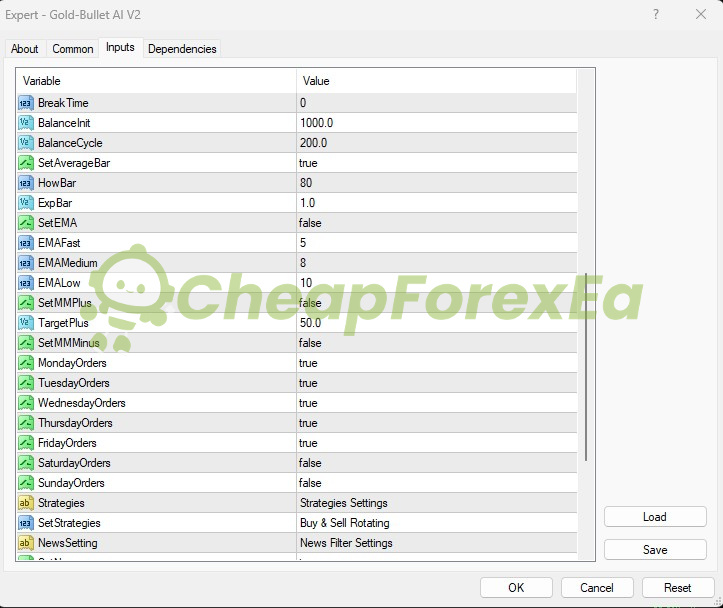The image size is (723, 608).
Task: Edit the EMAMedium value 8
Action: (437, 263)
